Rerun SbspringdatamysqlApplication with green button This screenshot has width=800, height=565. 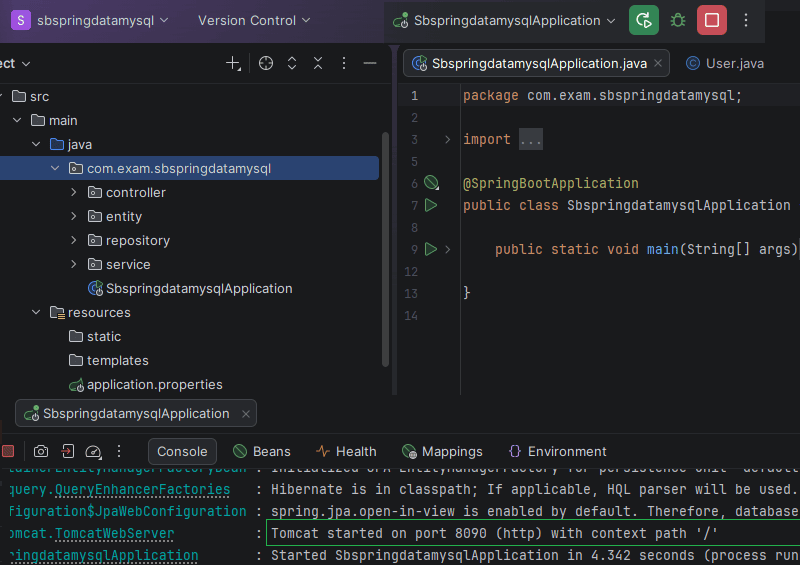(x=643, y=20)
